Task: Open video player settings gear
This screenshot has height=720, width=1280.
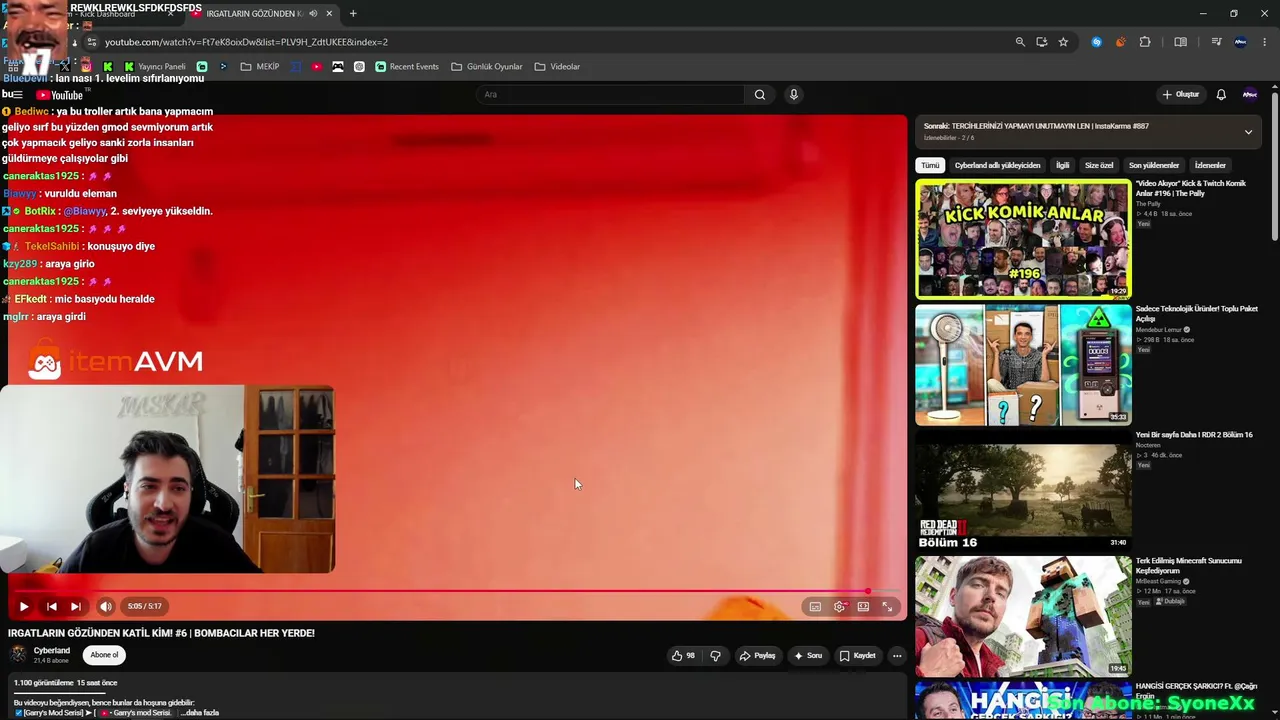Action: [839, 606]
